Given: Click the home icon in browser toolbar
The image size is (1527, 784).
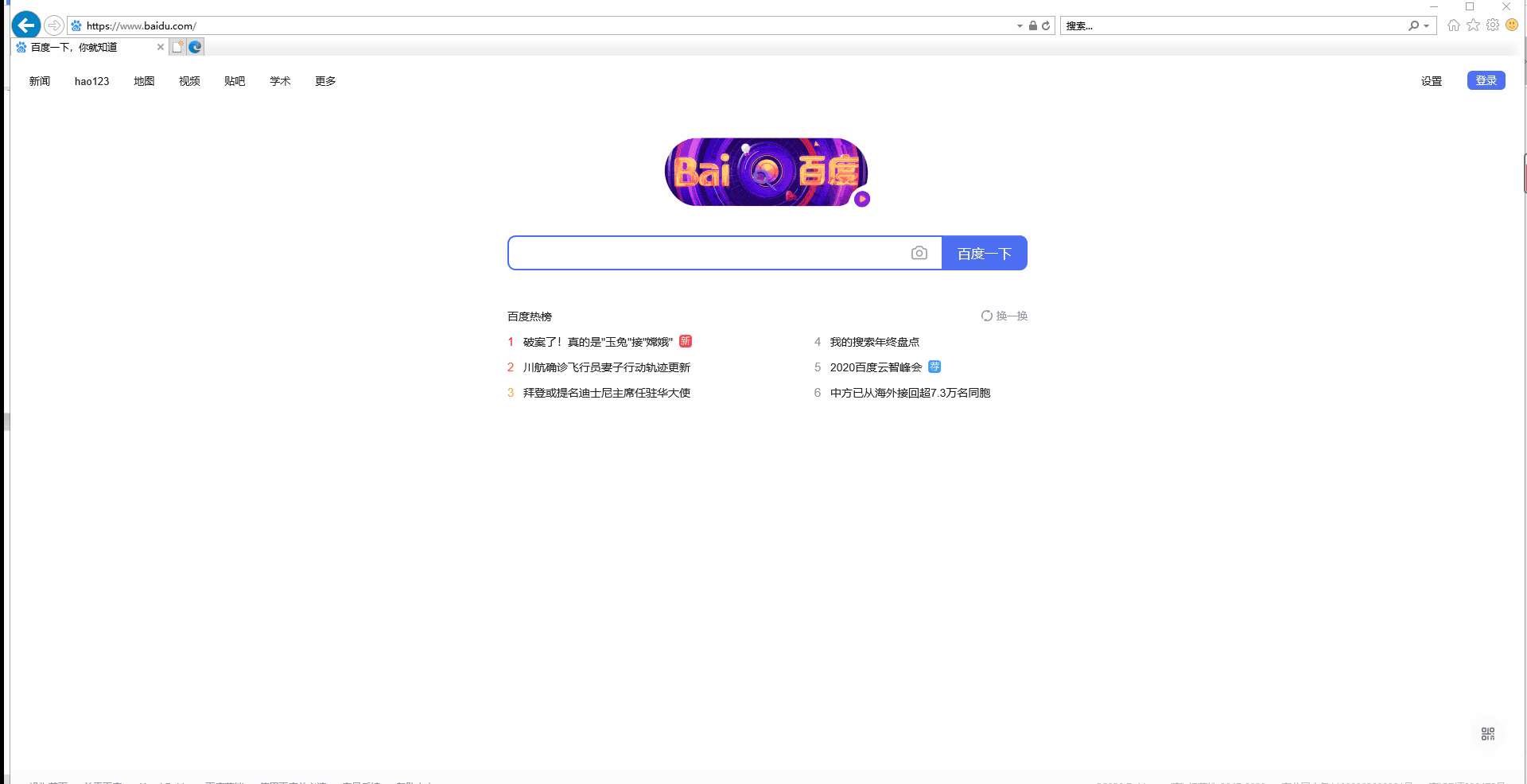Looking at the screenshot, I should click(x=1454, y=25).
